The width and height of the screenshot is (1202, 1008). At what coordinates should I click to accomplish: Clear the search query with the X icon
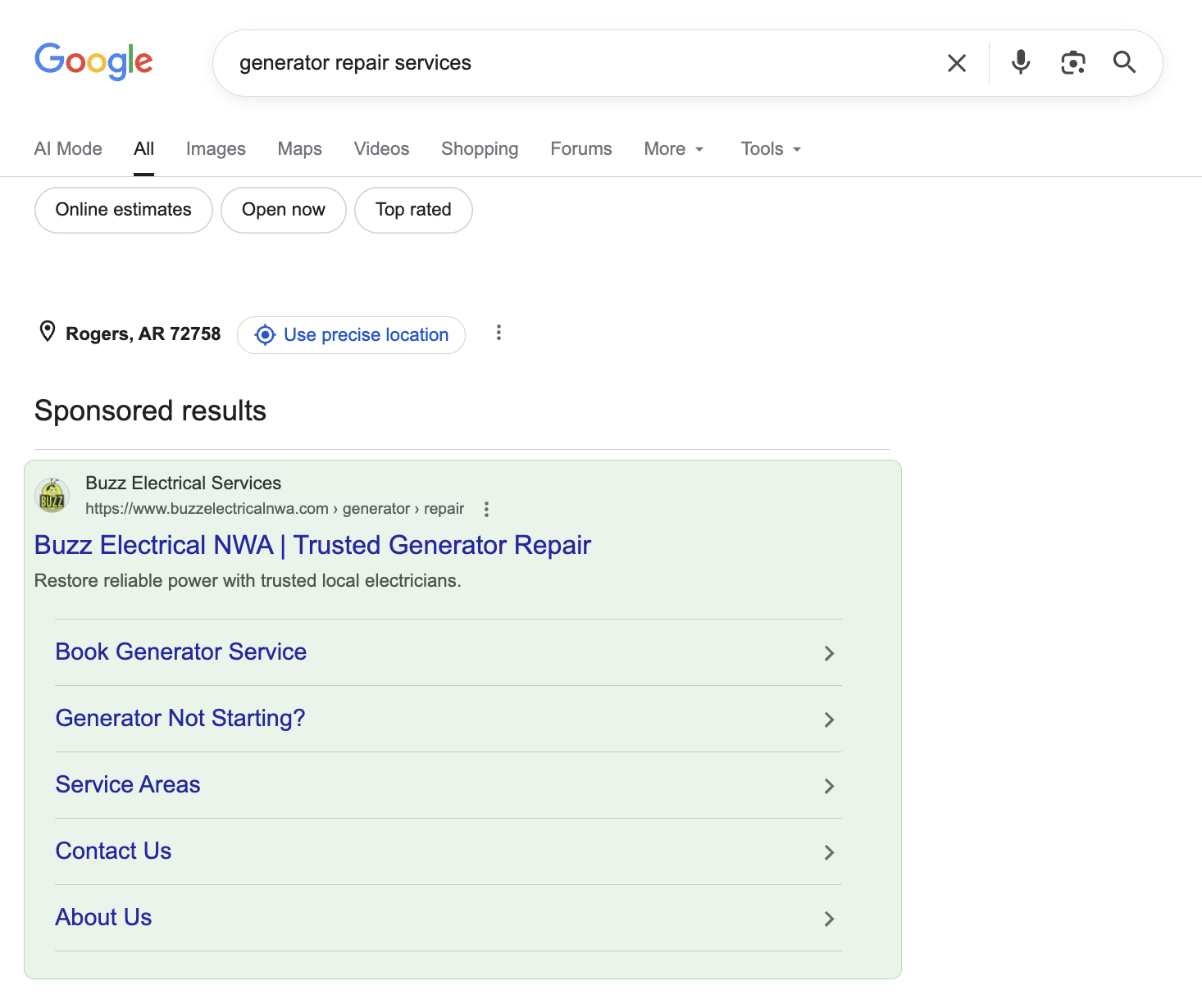[957, 63]
